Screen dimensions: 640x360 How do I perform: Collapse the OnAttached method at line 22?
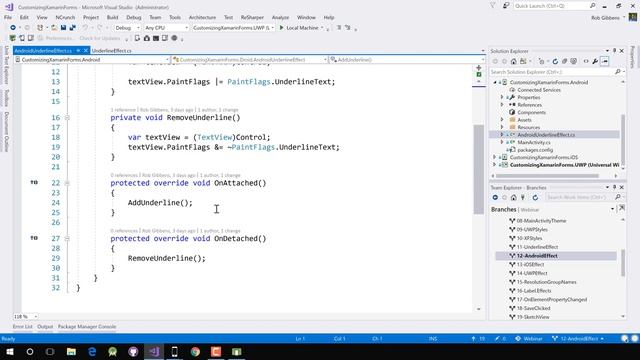click(67, 183)
